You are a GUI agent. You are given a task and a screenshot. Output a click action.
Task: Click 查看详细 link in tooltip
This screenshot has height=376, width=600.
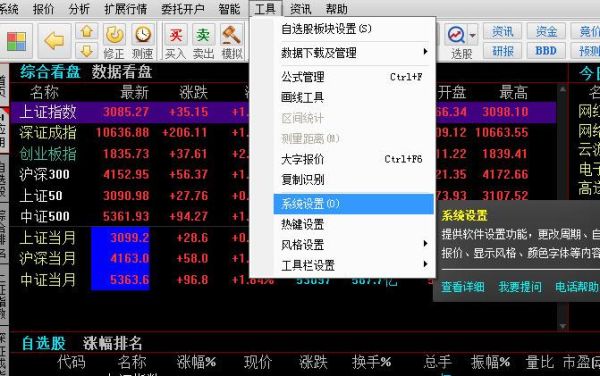tap(463, 287)
